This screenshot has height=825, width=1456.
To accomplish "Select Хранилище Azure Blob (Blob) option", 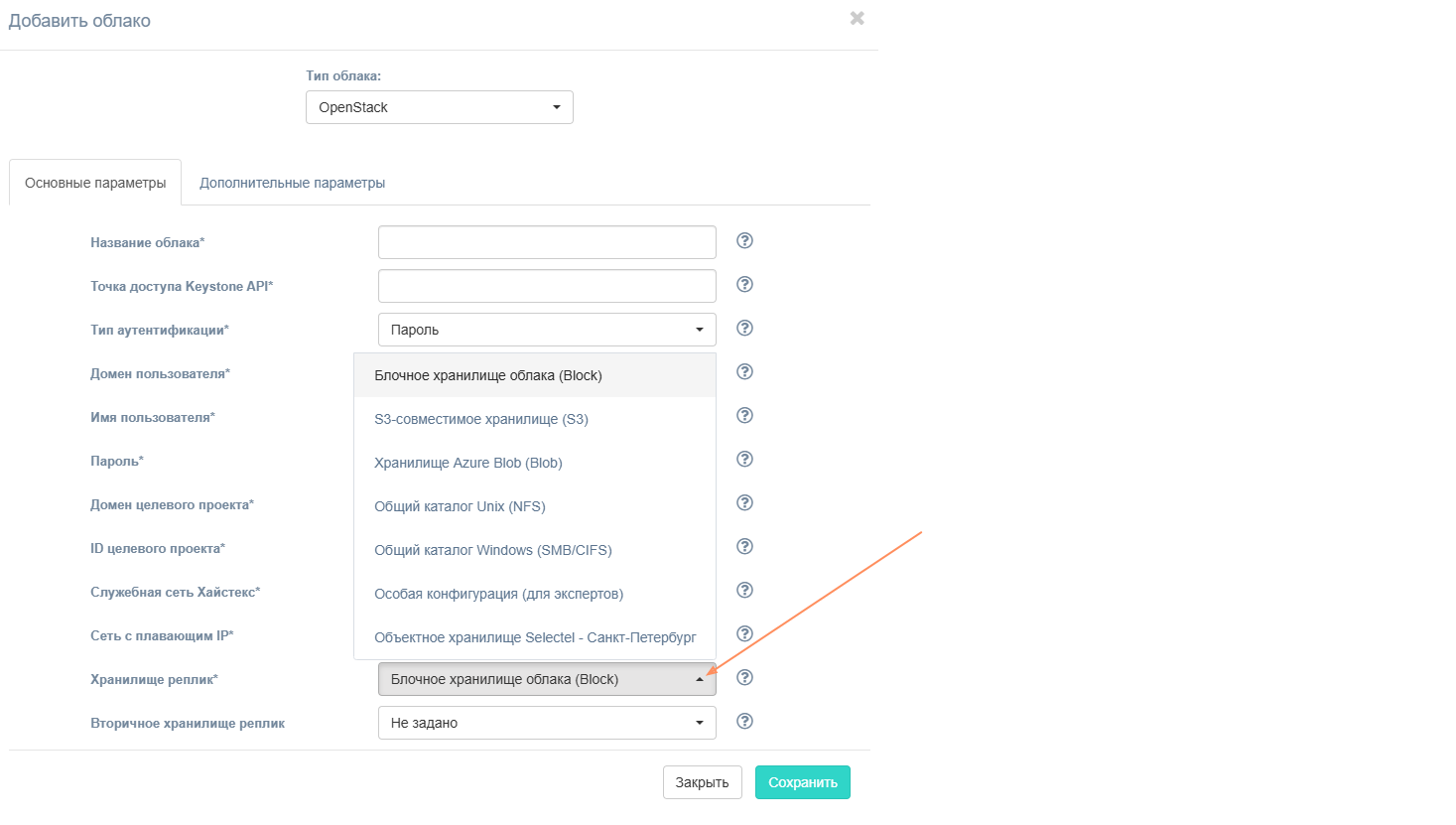I will pyautogui.click(x=535, y=463).
